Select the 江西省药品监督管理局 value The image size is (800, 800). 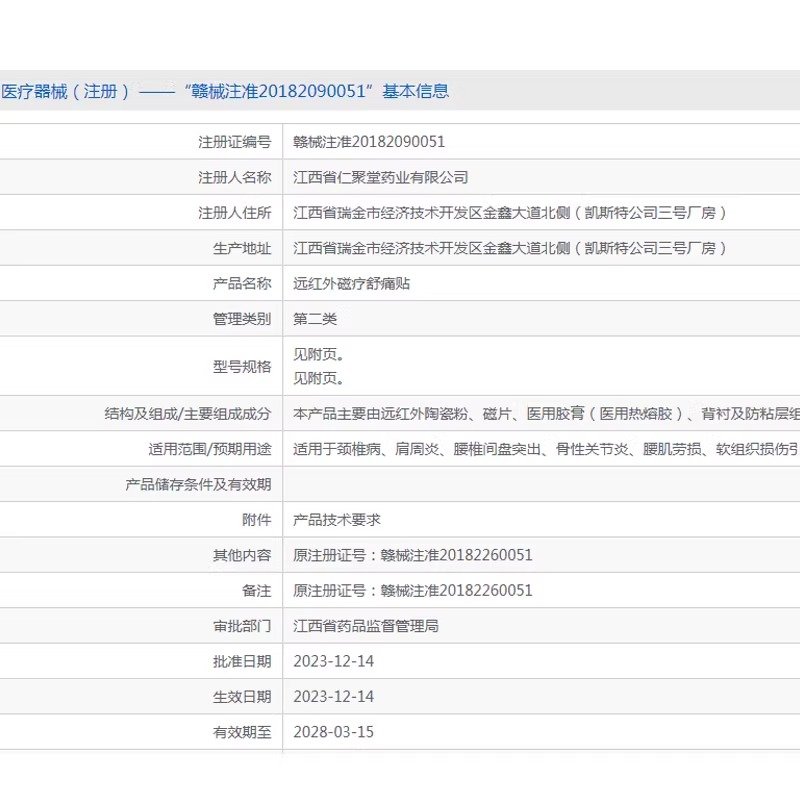[366, 626]
